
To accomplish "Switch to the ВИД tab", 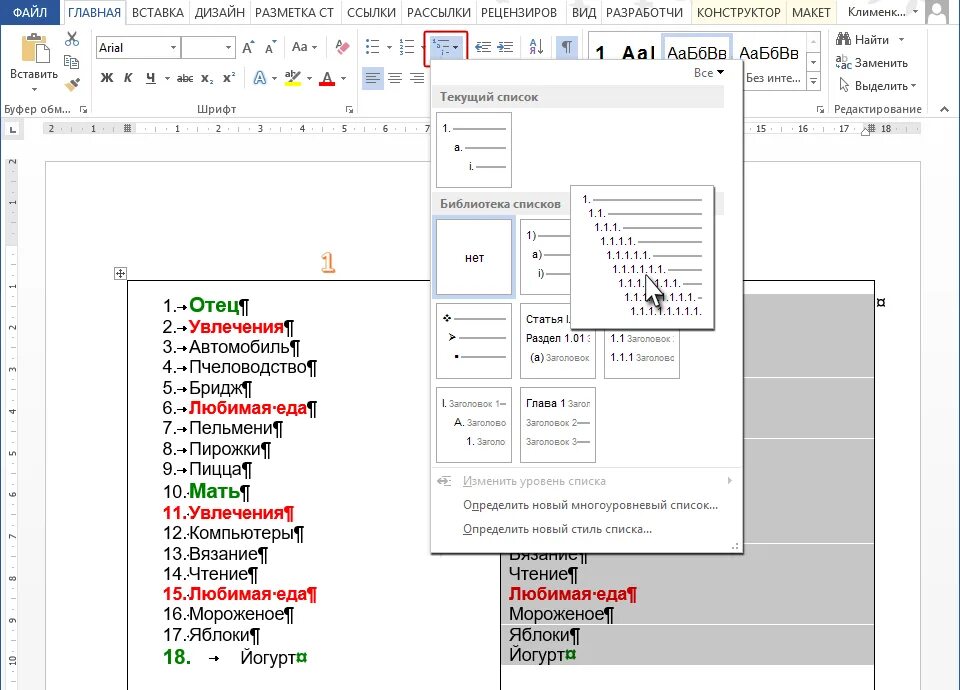I will point(583,12).
